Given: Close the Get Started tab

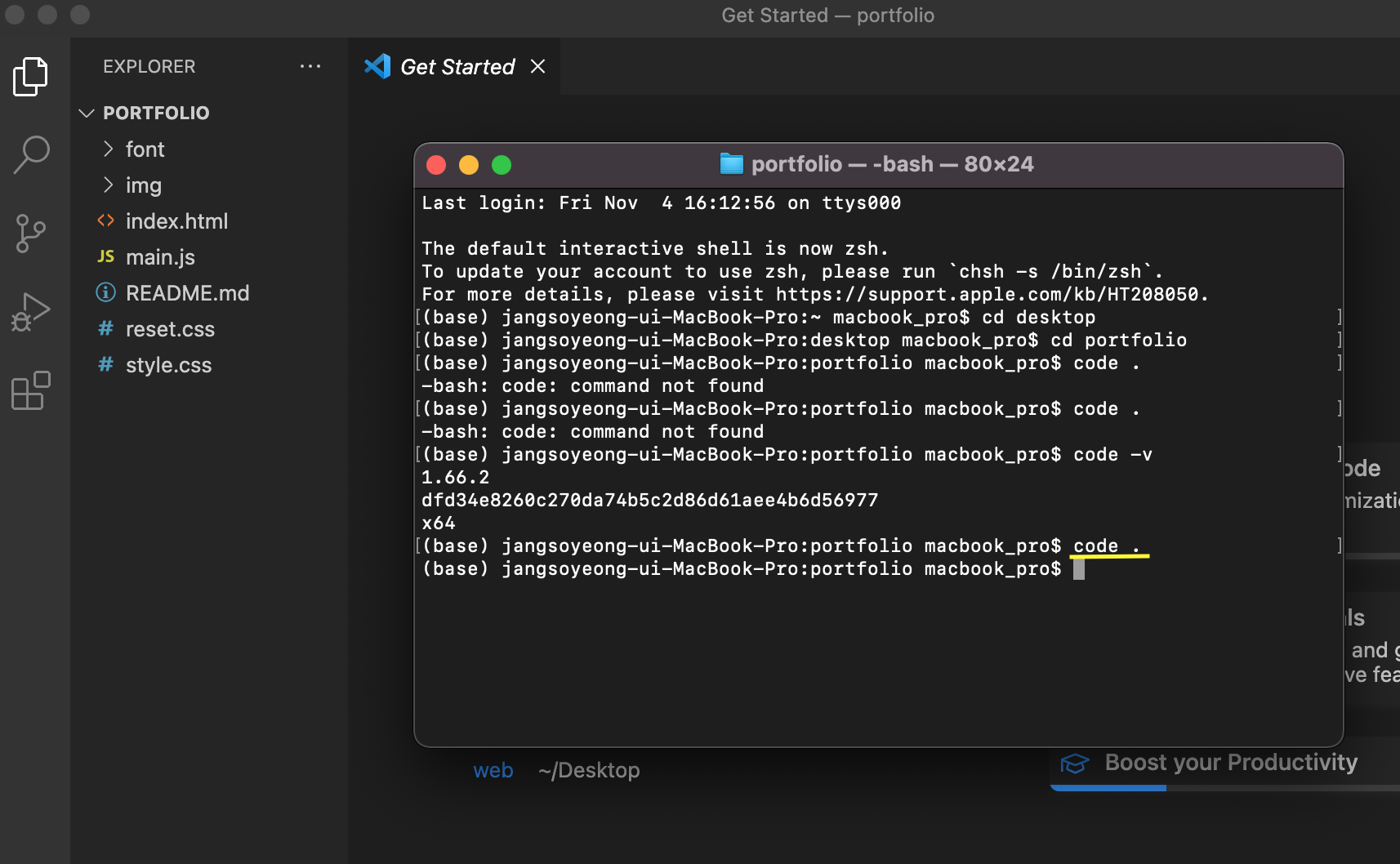Looking at the screenshot, I should point(537,66).
